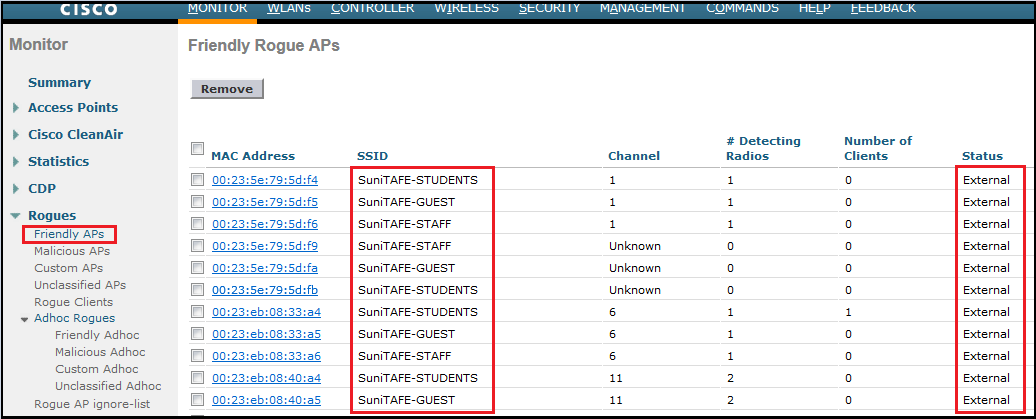Expand the Statistics sidebar section
Viewport: 1036px width, 419px height.
coord(15,162)
